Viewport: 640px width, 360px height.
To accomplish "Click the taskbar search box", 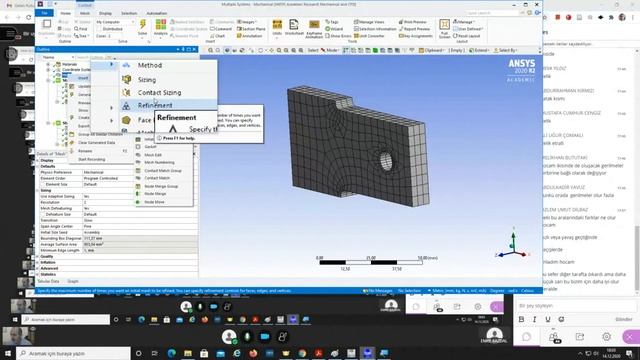I will pyautogui.click(x=73, y=353).
